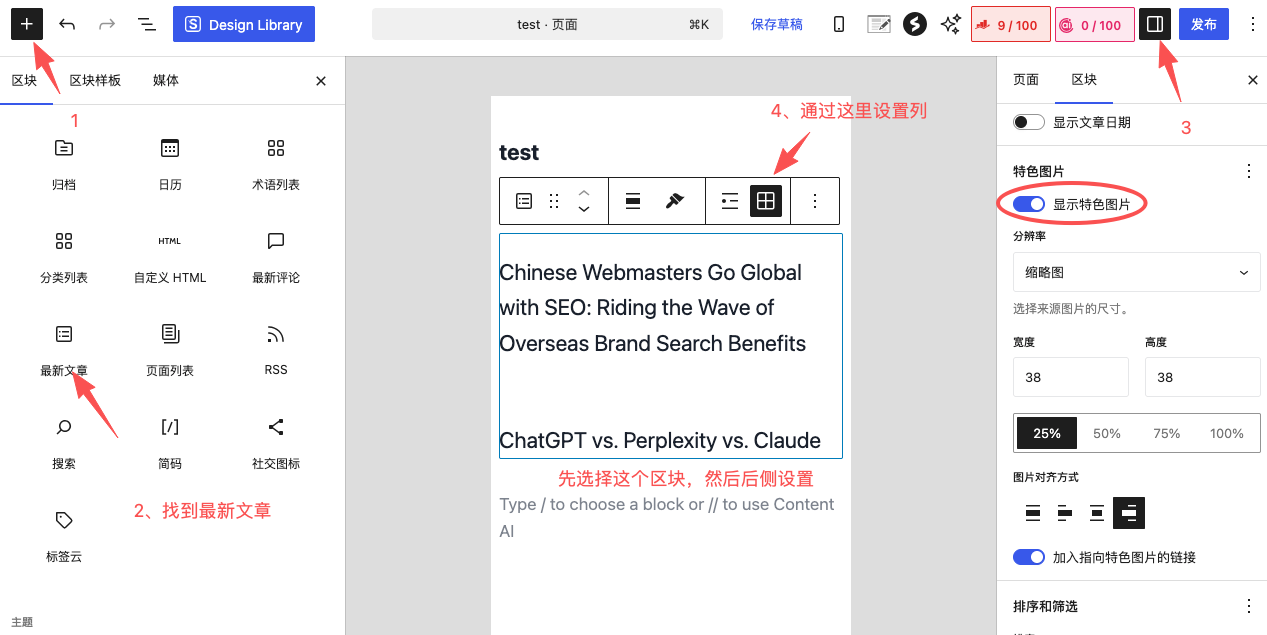Insert the 最新文章 block
Viewport: 1267px width, 635px height.
tap(64, 349)
